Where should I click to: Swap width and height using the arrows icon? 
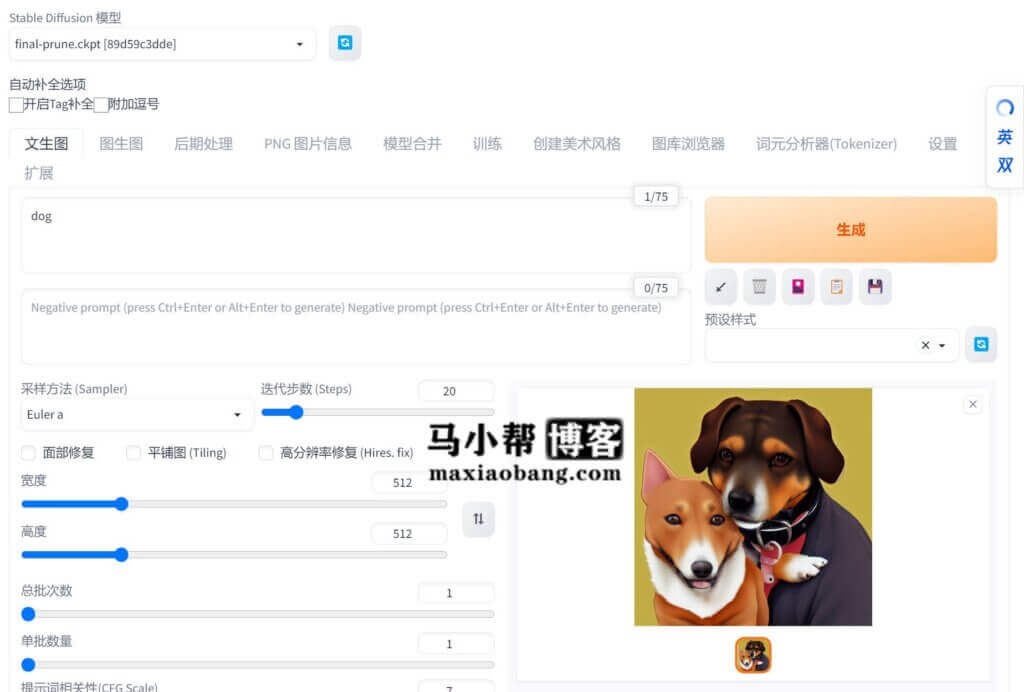click(478, 519)
